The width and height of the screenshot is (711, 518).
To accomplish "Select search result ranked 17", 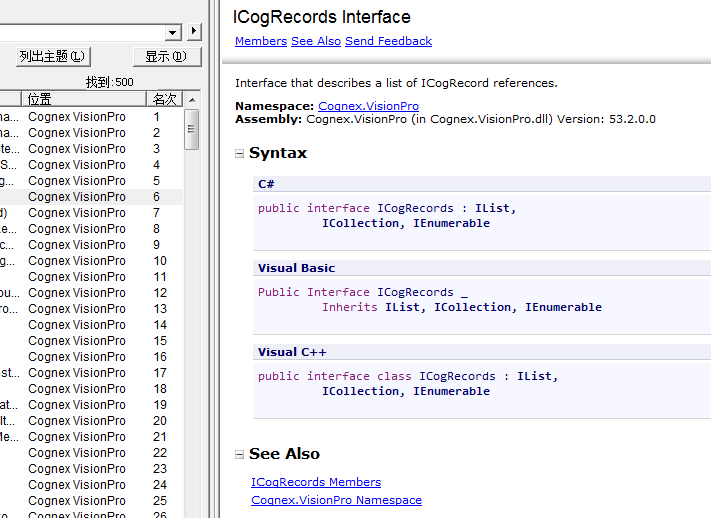I will tap(92, 373).
